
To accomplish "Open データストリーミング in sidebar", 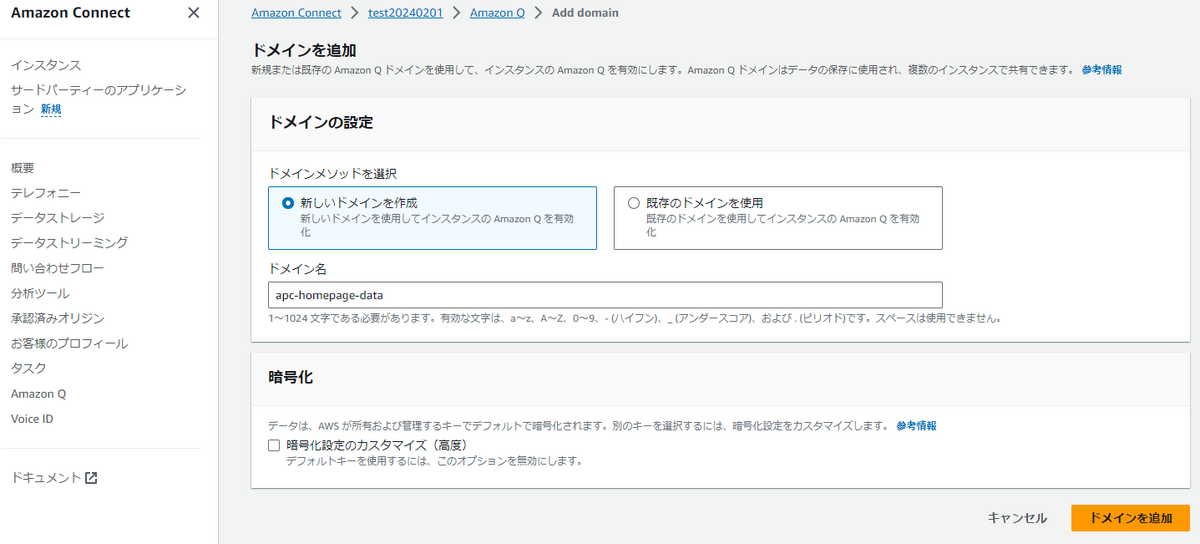I will (x=69, y=243).
